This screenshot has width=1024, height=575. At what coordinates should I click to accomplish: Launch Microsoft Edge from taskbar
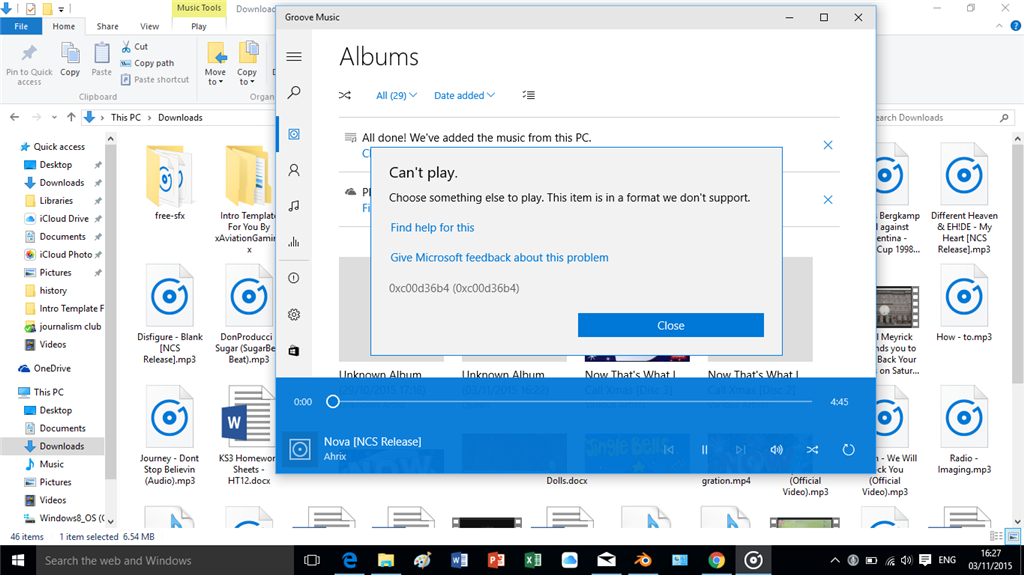coord(349,561)
